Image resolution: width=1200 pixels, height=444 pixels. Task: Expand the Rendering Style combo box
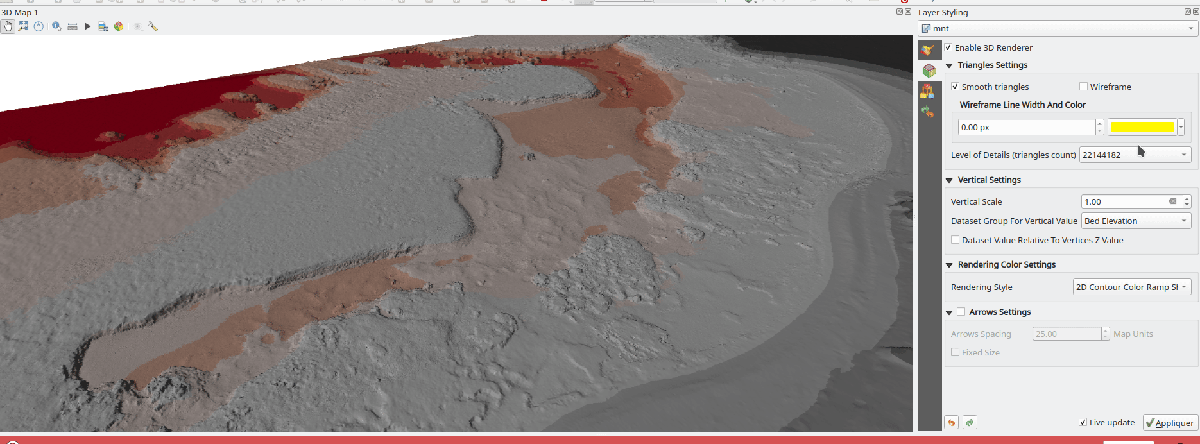[1131, 286]
